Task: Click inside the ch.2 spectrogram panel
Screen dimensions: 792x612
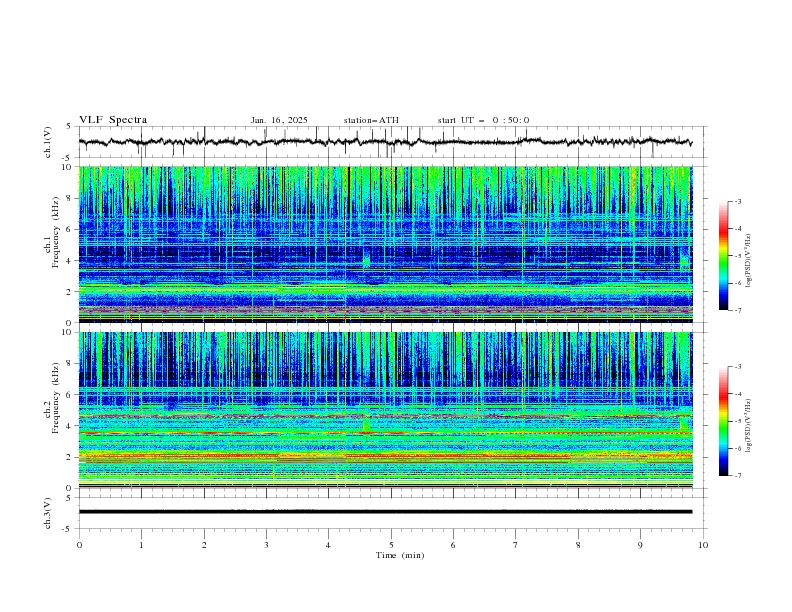Action: (x=385, y=410)
